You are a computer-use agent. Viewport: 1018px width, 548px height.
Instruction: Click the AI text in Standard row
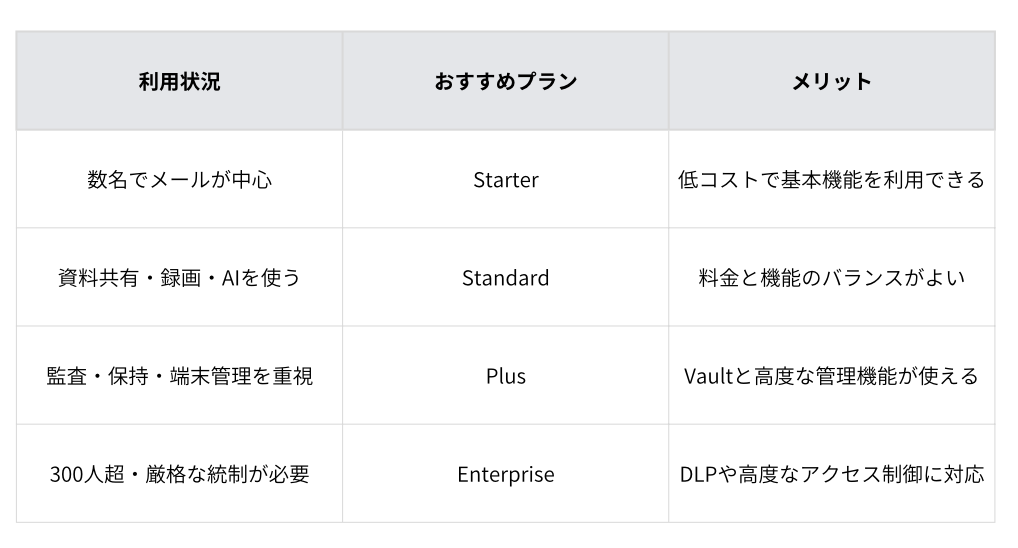(x=231, y=278)
